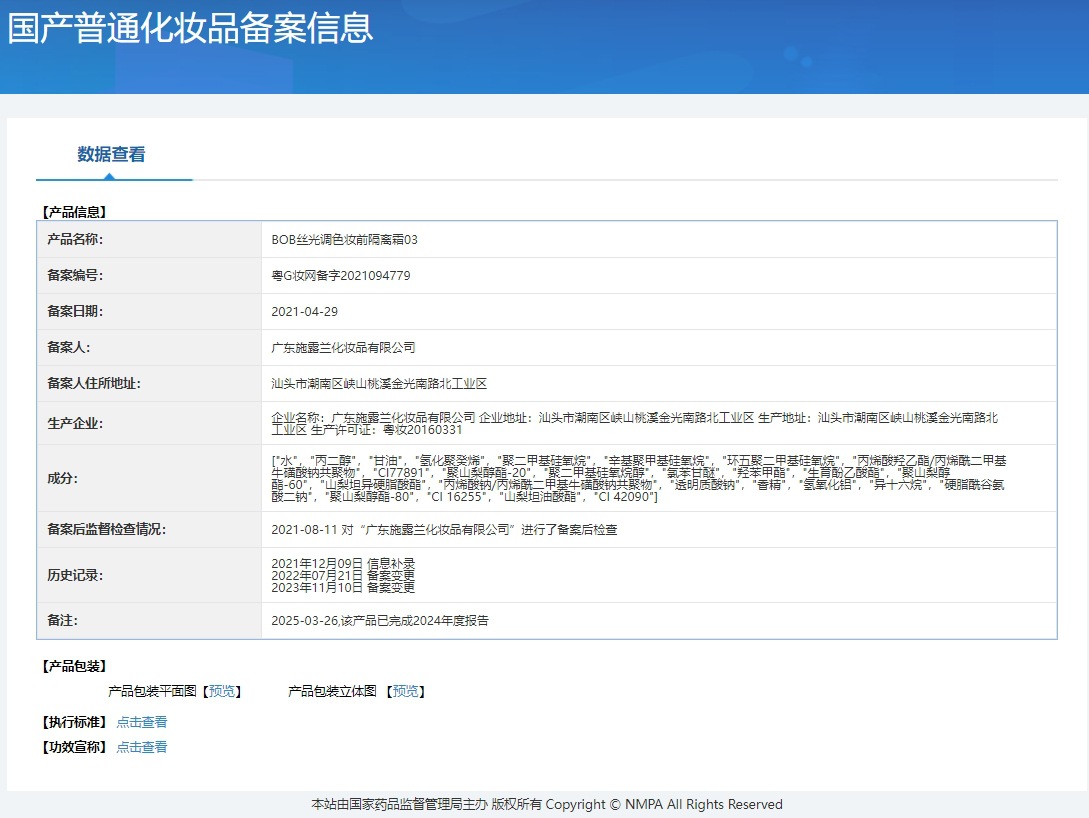Preview the 产品包装立体图 image

[x=406, y=691]
